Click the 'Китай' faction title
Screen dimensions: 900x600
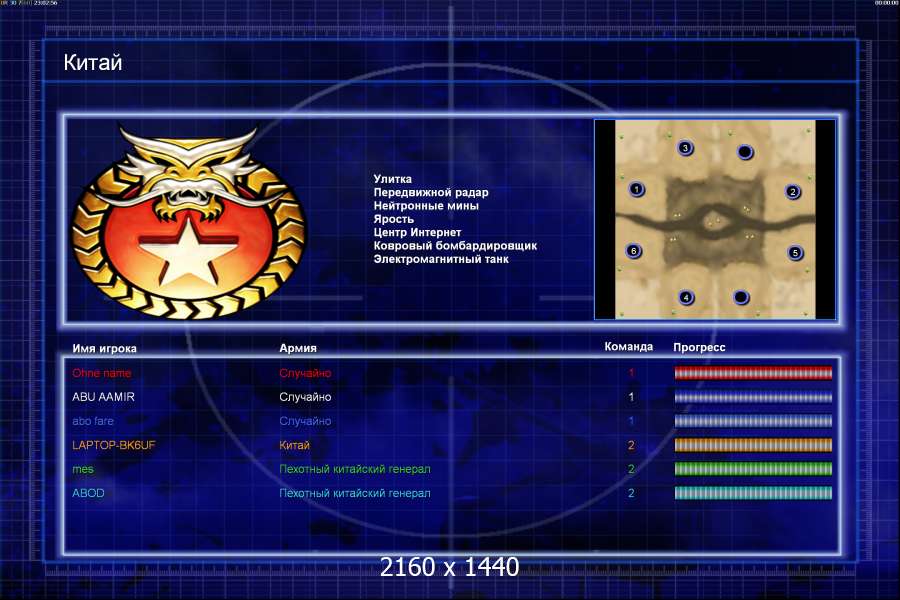(93, 62)
